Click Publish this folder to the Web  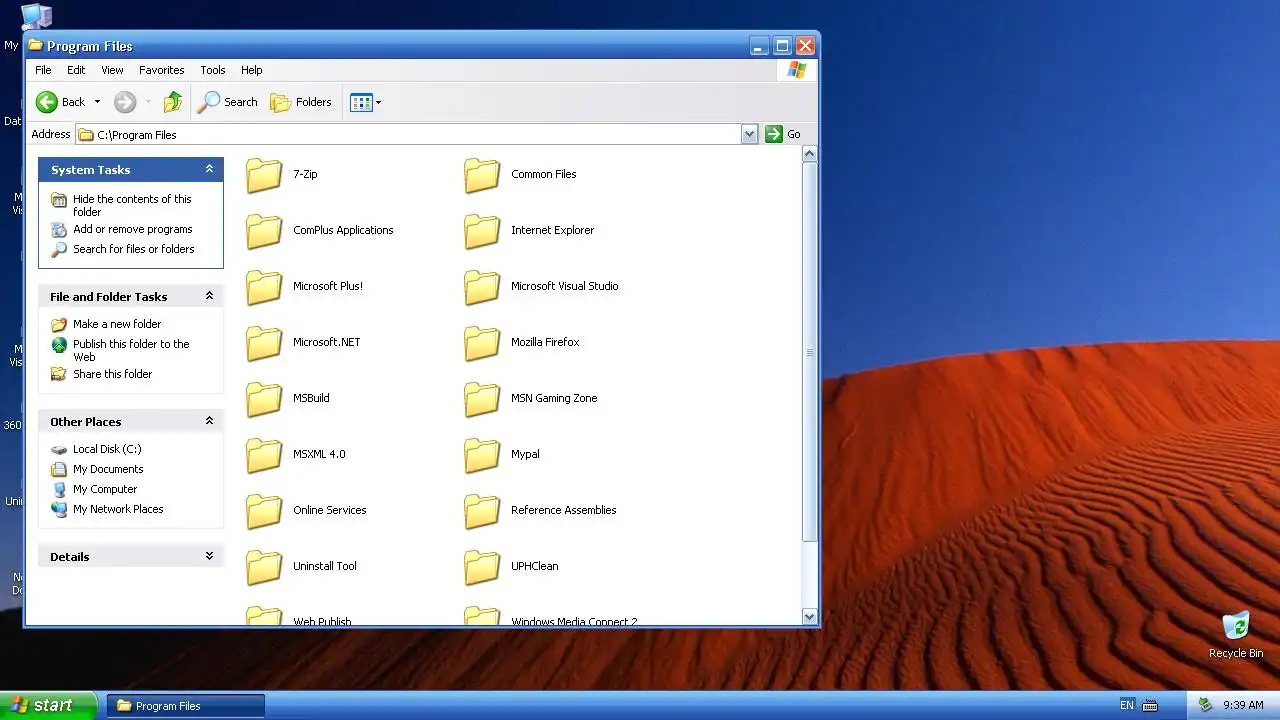tap(131, 350)
